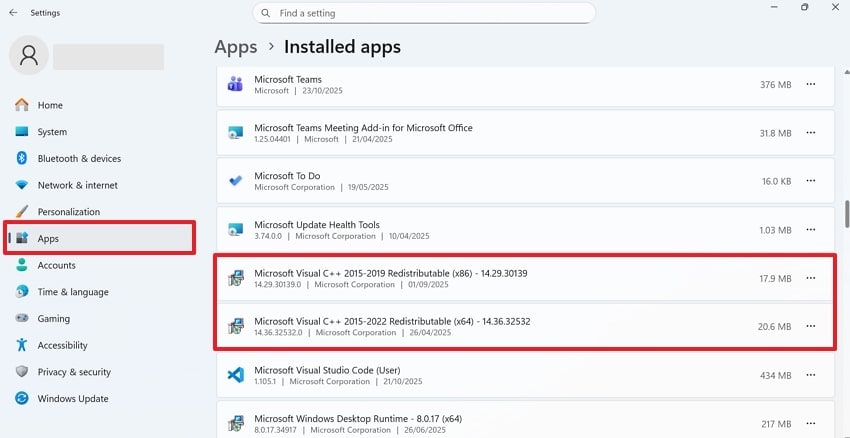This screenshot has height=438, width=850.
Task: Click the Windows Update icon
Action: pos(22,398)
